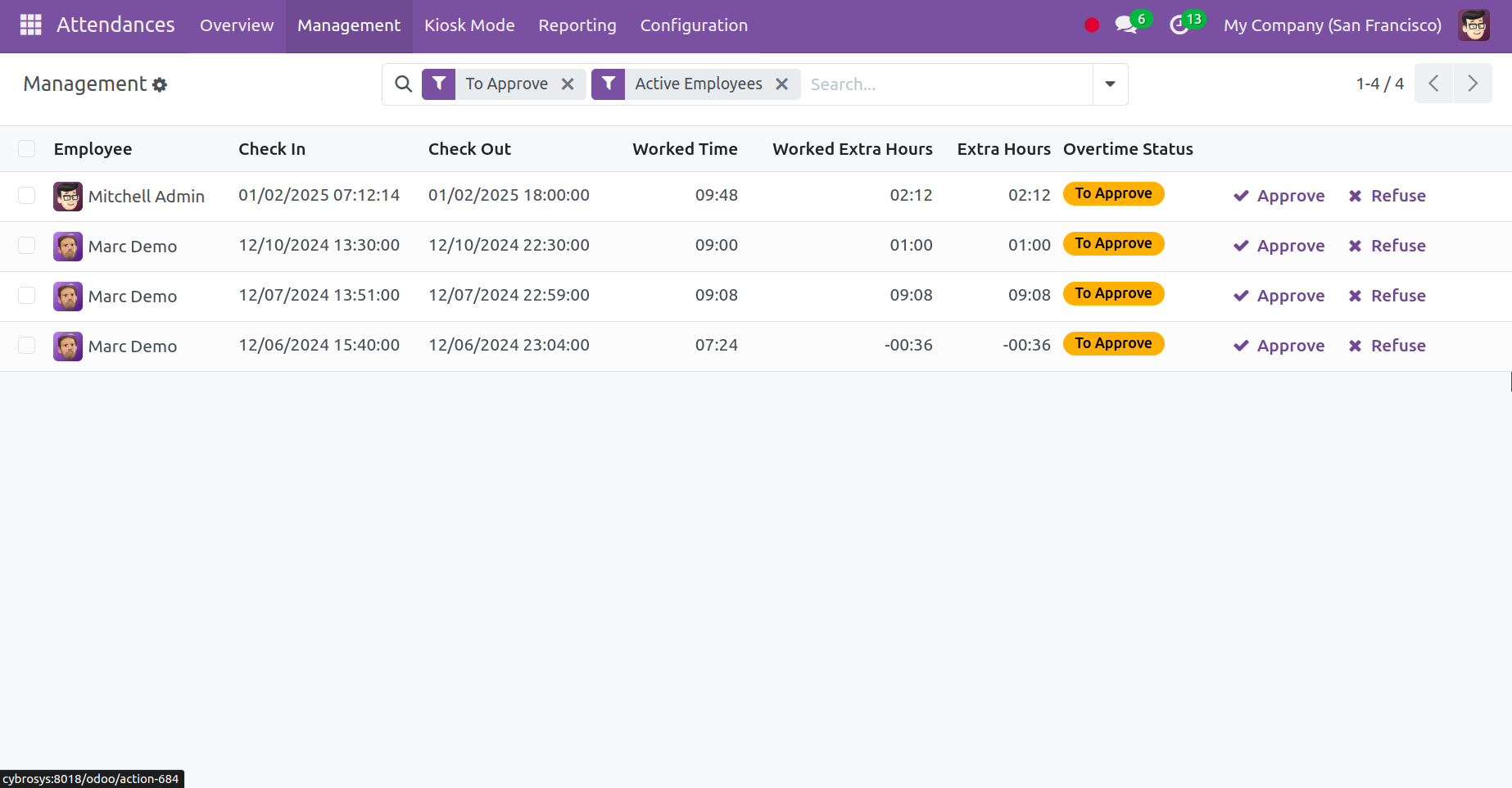Click Marc Demo's avatar in 12/10/2024 row
The height and width of the screenshot is (788, 1512).
click(68, 247)
